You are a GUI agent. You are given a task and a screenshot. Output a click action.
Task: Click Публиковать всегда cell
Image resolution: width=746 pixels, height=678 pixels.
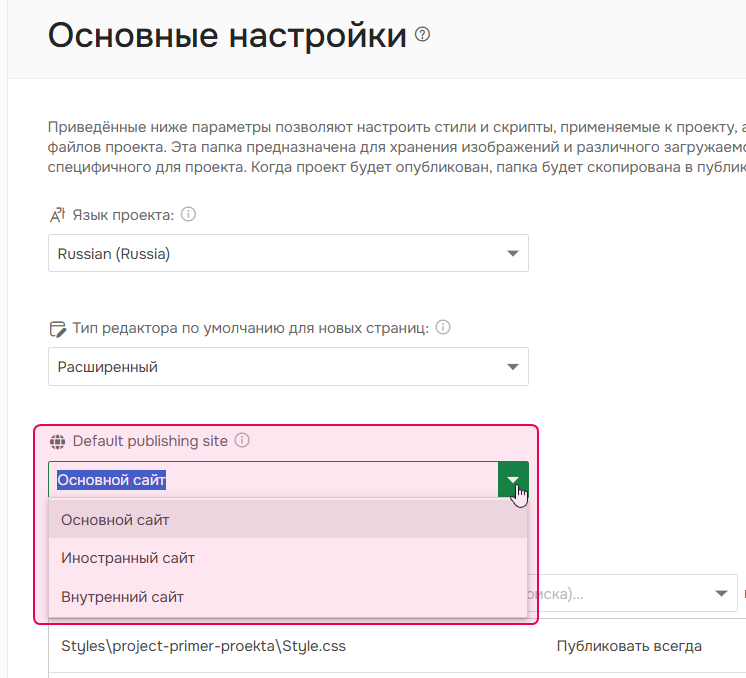point(629,646)
